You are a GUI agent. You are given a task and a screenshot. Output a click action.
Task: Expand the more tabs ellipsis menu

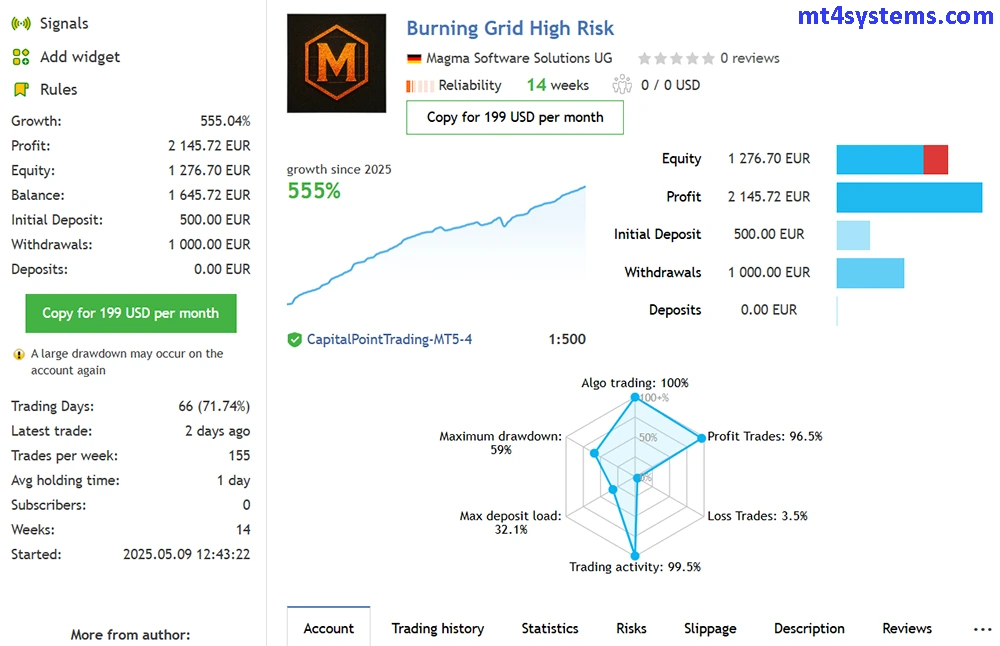click(x=981, y=629)
